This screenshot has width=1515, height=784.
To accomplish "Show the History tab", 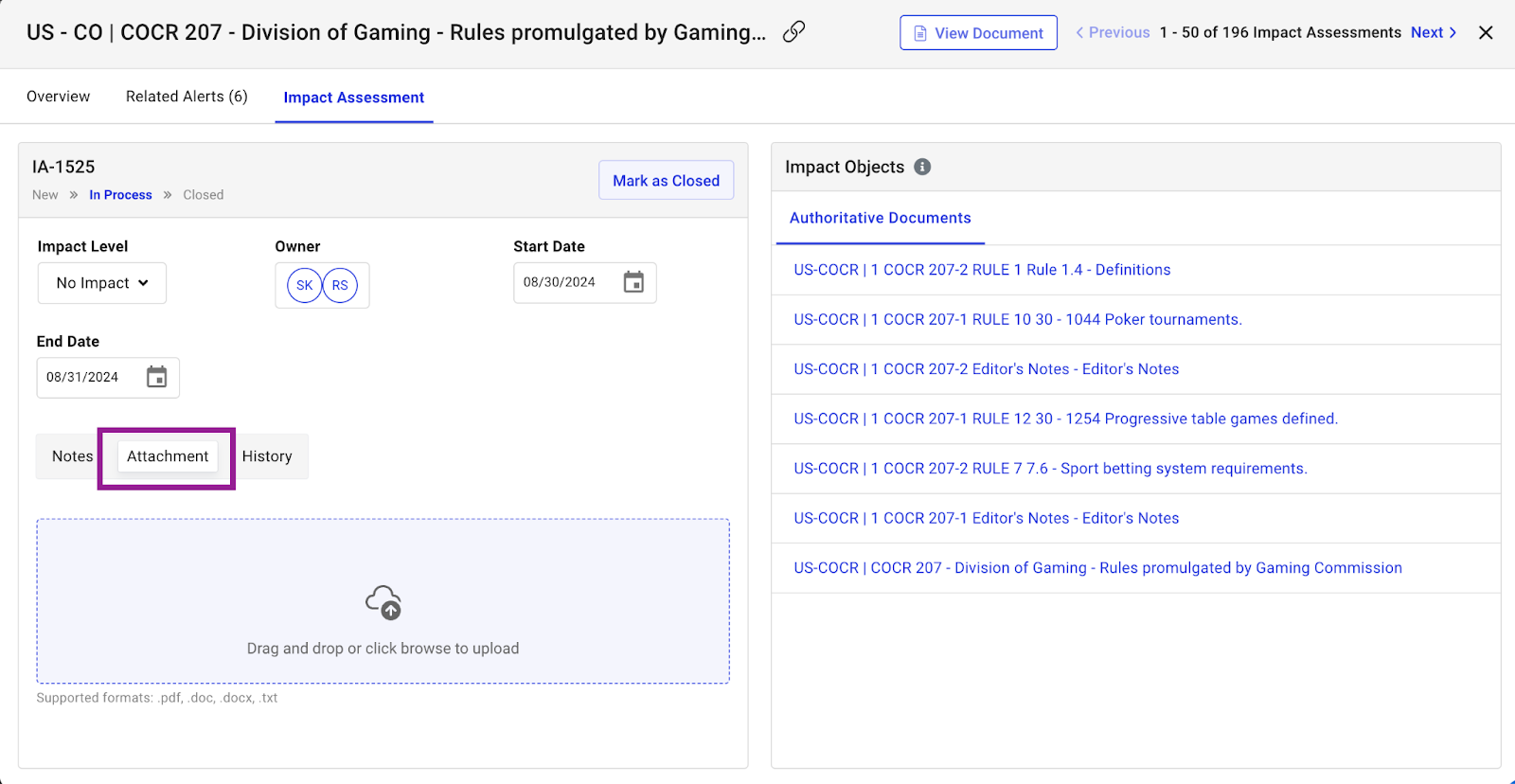I will point(267,456).
